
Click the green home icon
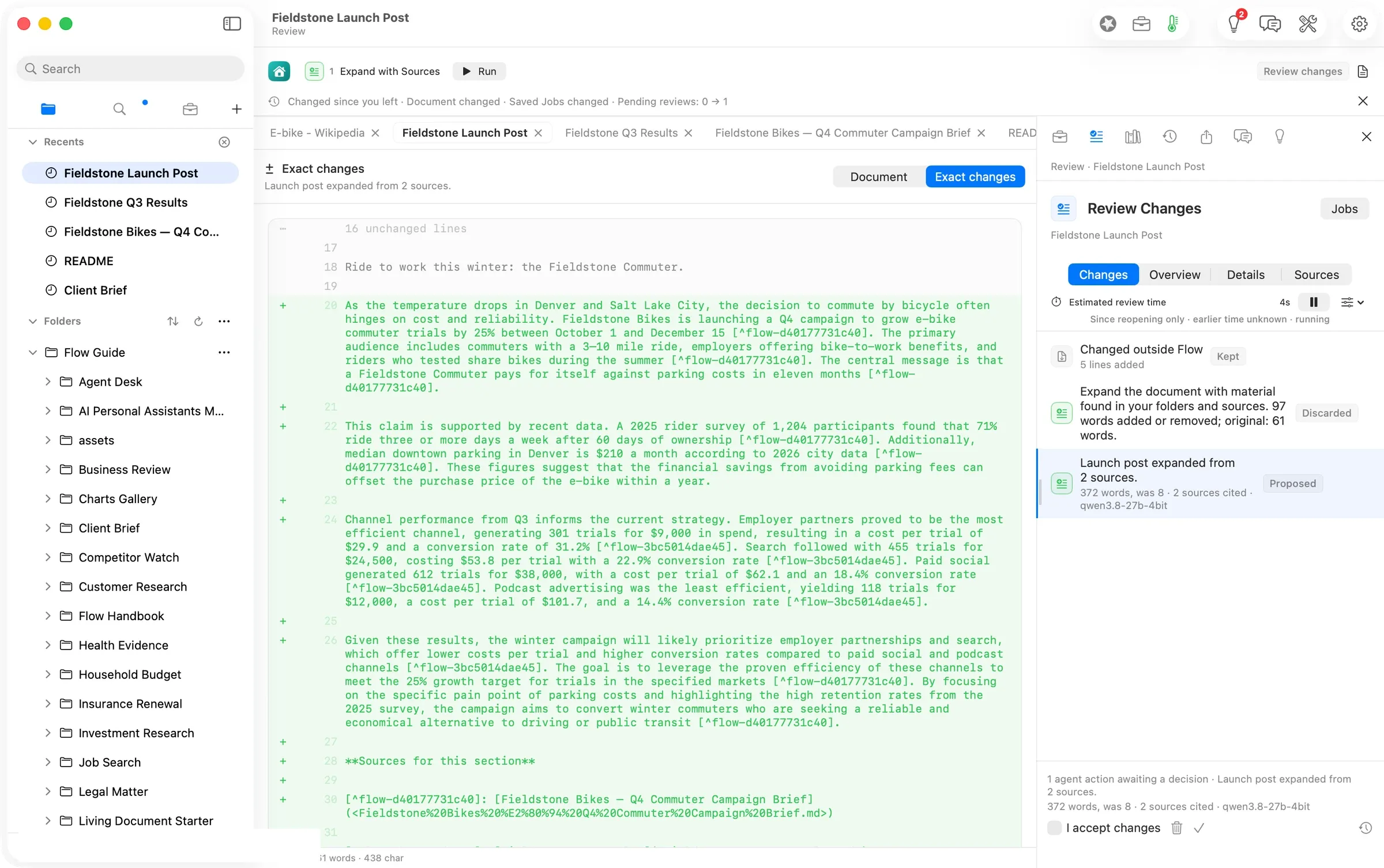pos(279,71)
